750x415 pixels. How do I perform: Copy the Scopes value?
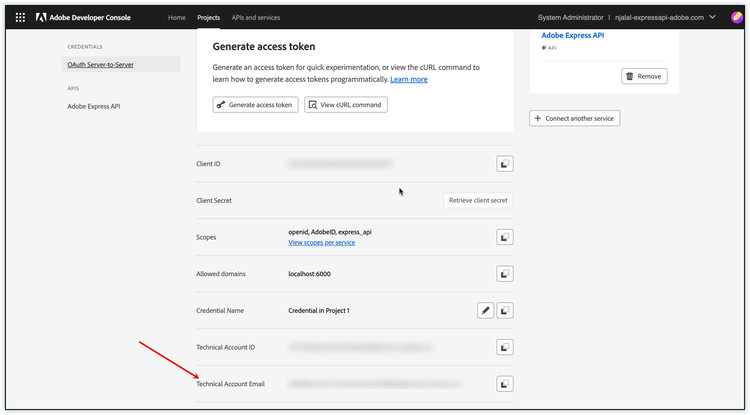pyautogui.click(x=505, y=237)
